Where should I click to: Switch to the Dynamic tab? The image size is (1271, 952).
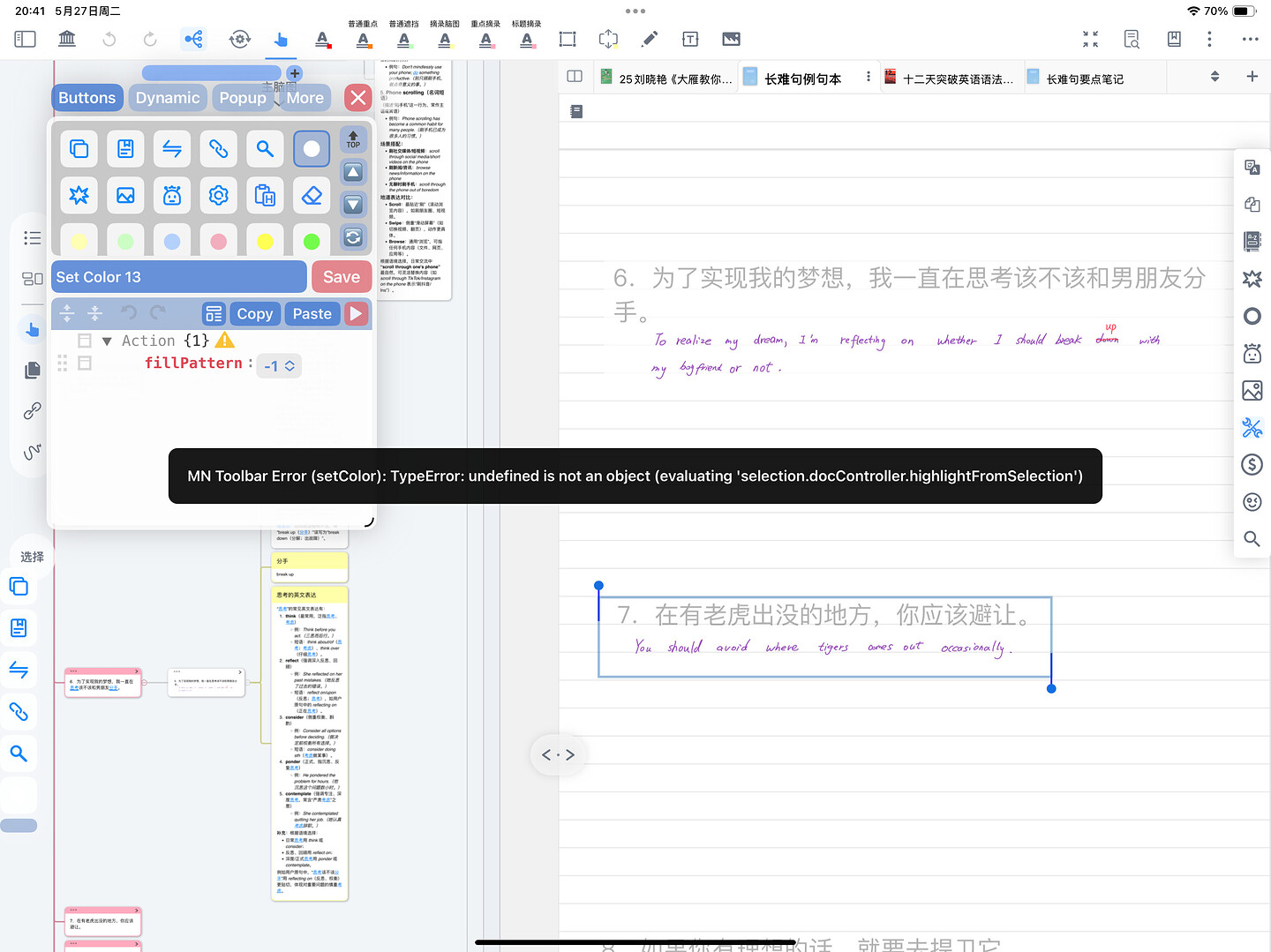click(168, 98)
